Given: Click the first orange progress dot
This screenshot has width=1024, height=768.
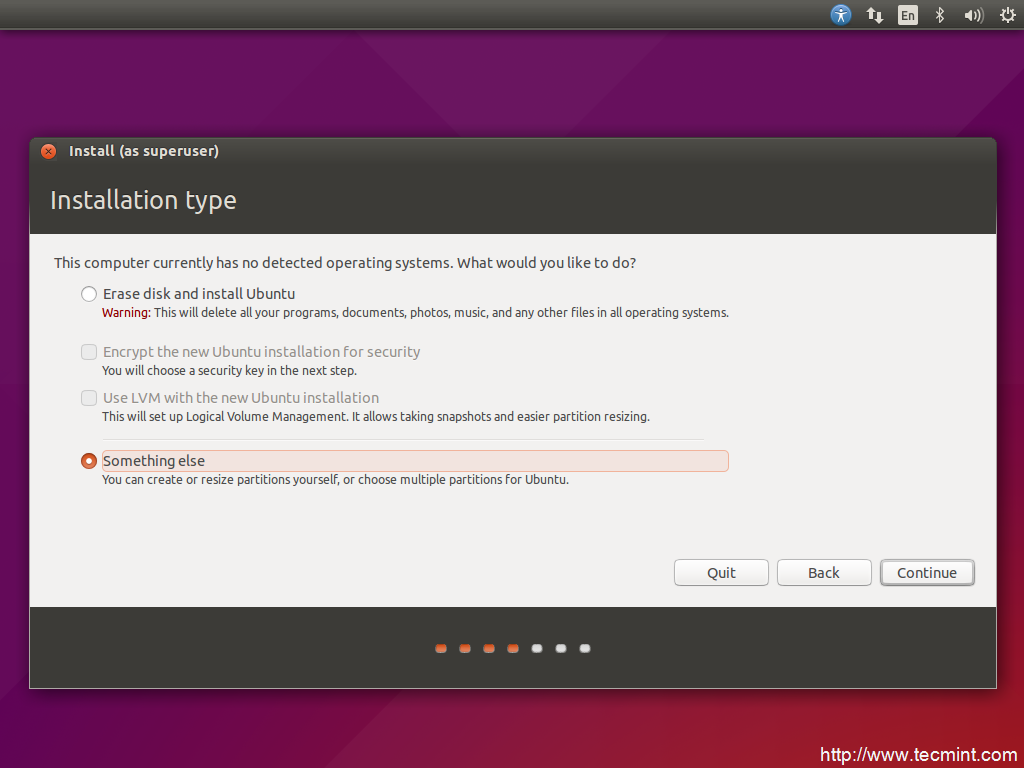Looking at the screenshot, I should click(441, 649).
